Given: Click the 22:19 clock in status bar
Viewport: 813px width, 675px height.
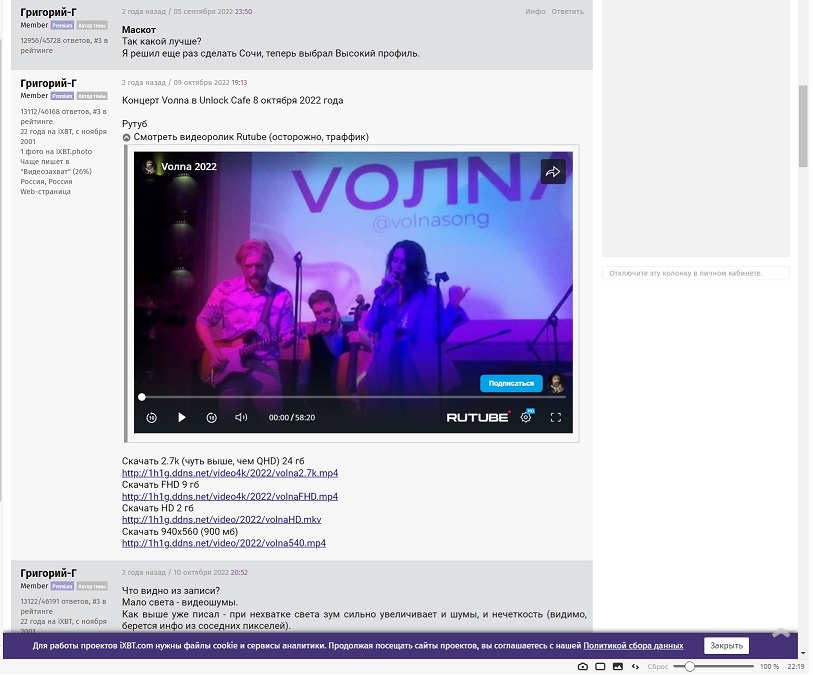Looking at the screenshot, I should [x=796, y=667].
